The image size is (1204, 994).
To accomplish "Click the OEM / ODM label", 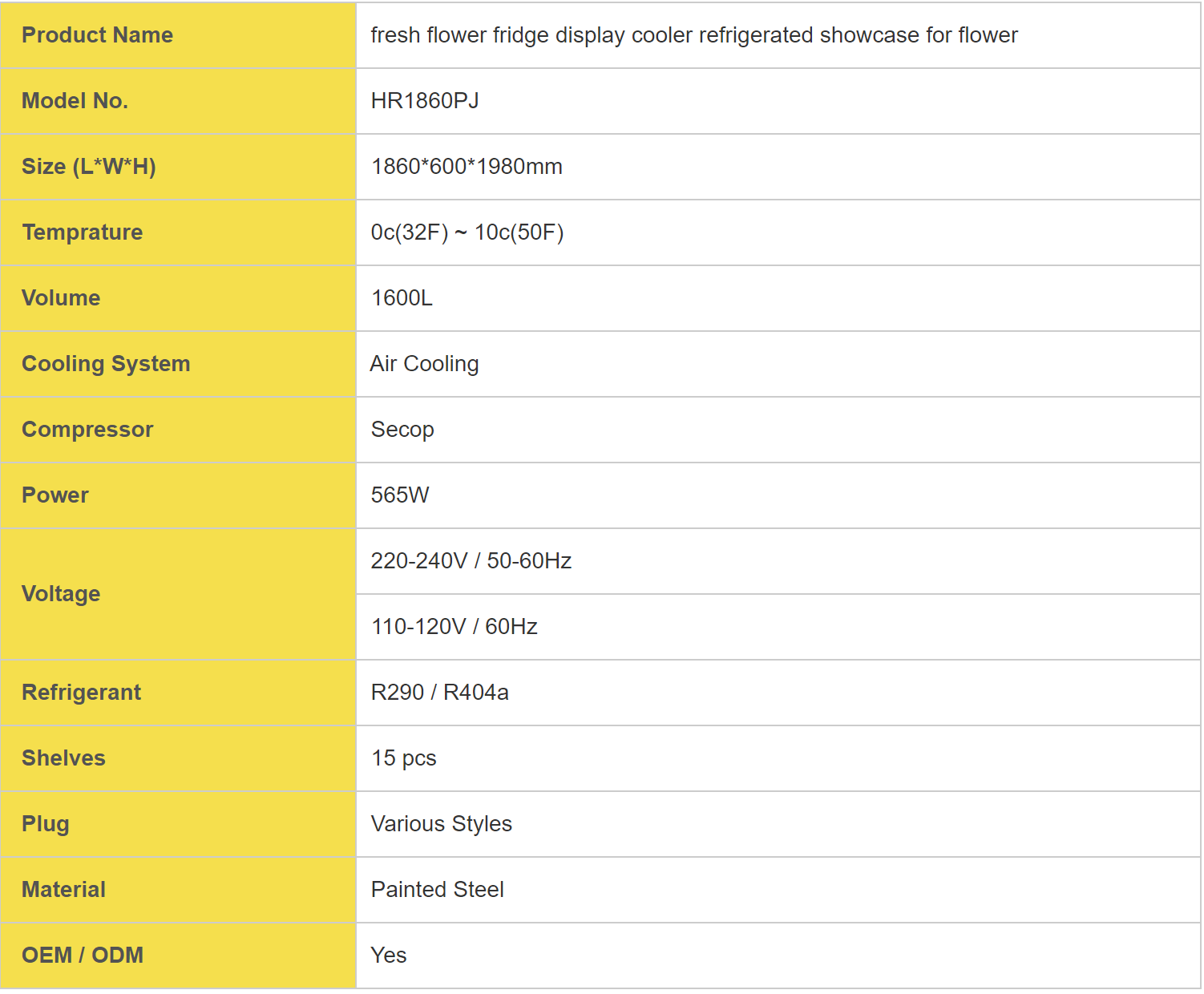I will point(83,956).
